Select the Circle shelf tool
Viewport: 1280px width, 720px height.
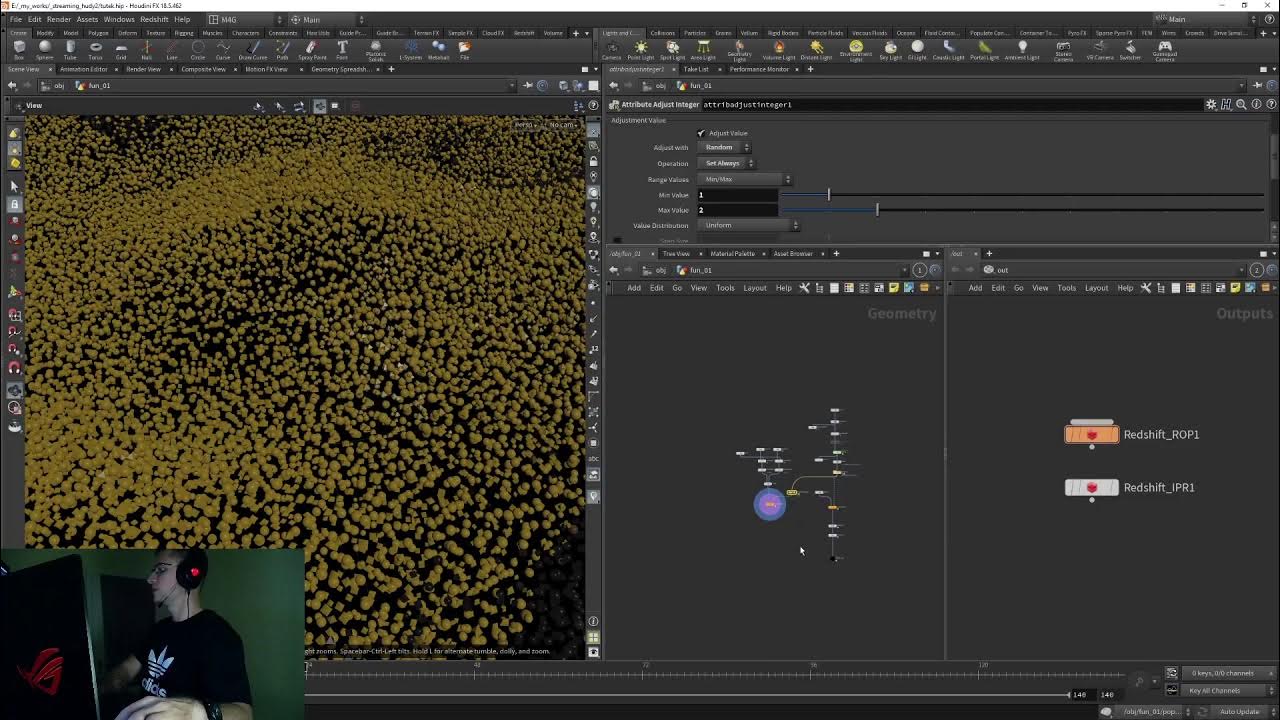click(198, 49)
